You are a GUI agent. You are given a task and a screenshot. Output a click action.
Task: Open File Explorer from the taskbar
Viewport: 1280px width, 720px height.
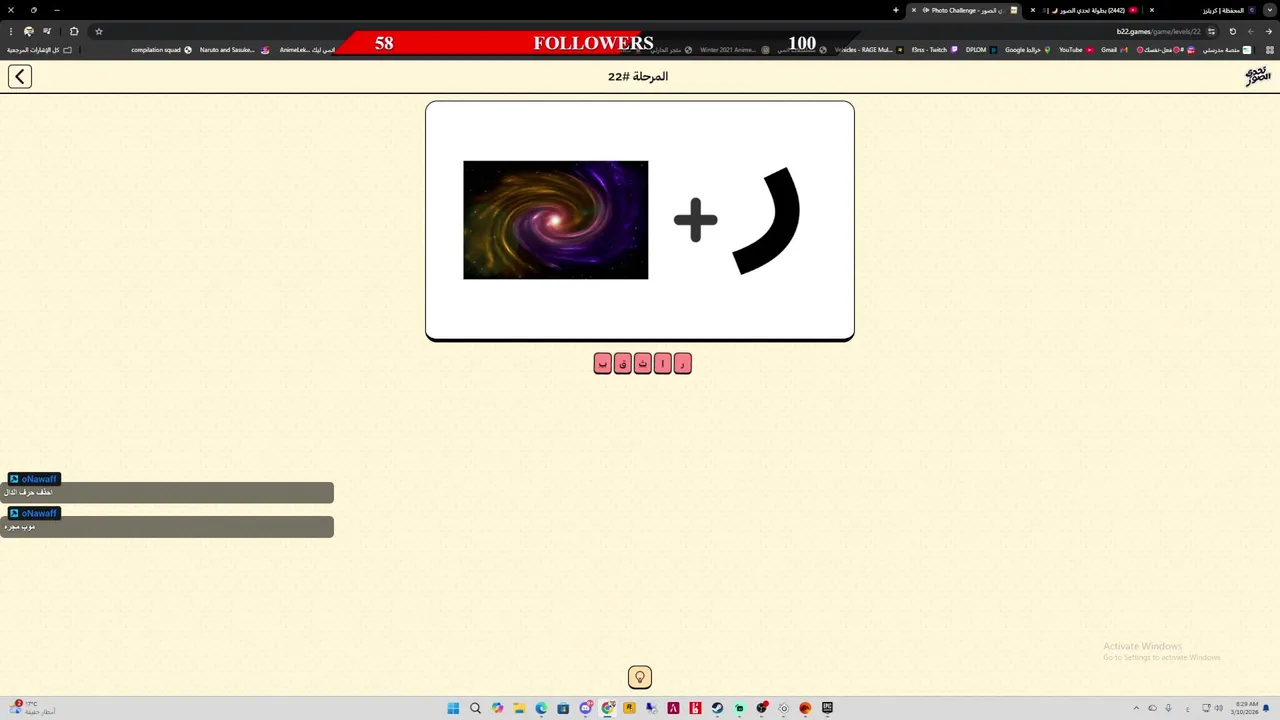tap(519, 708)
